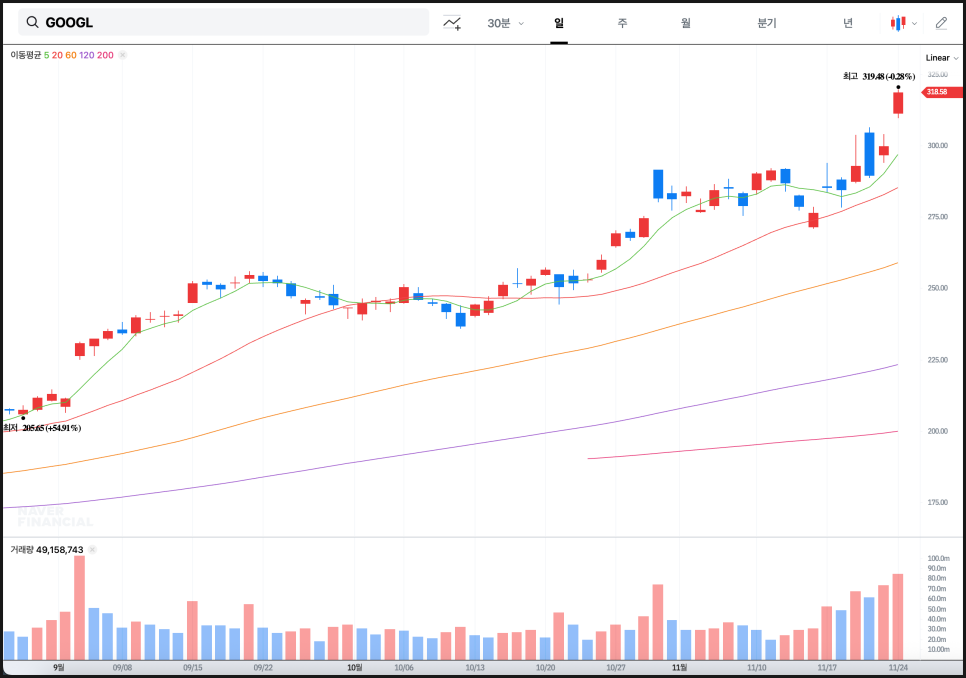Screen dimensions: 966x678
Task: Click the search magnifier icon
Action: pyautogui.click(x=33, y=23)
